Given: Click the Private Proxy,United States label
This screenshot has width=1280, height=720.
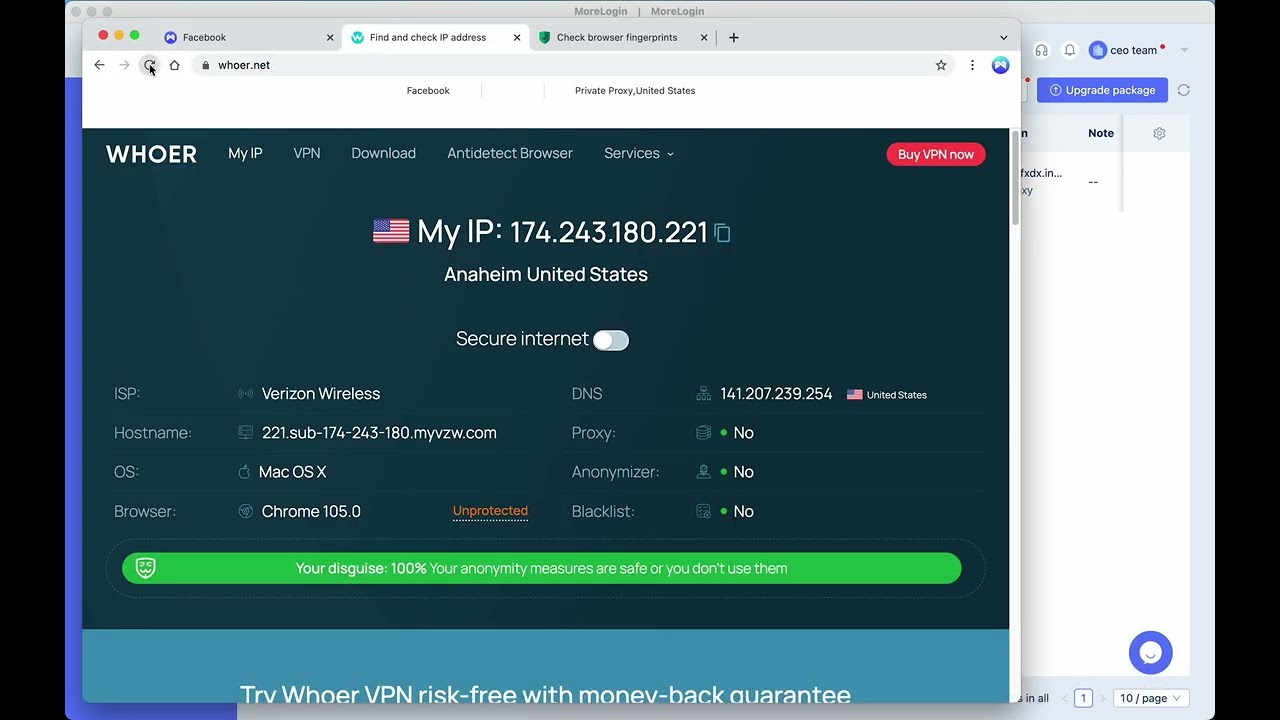Looking at the screenshot, I should [635, 90].
